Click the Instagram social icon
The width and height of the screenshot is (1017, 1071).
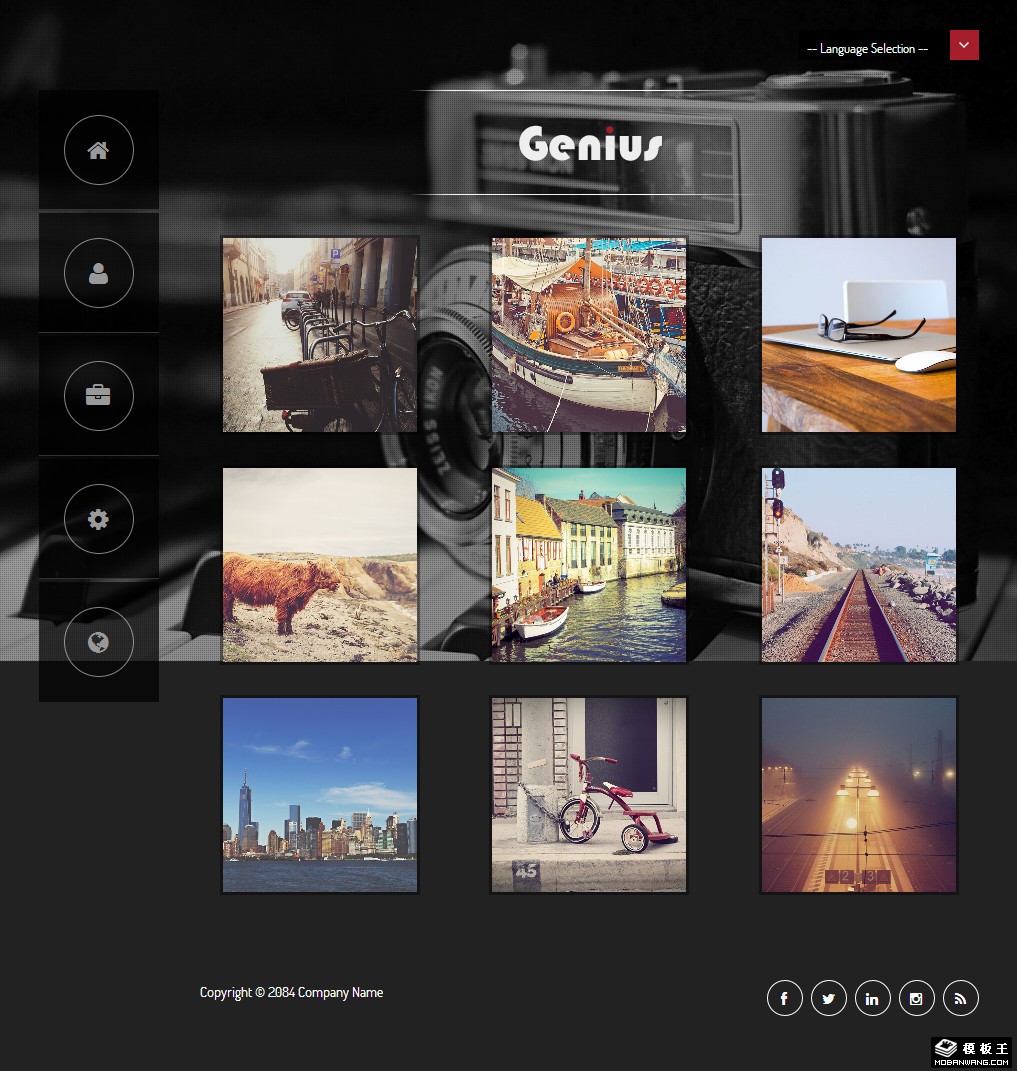916,998
